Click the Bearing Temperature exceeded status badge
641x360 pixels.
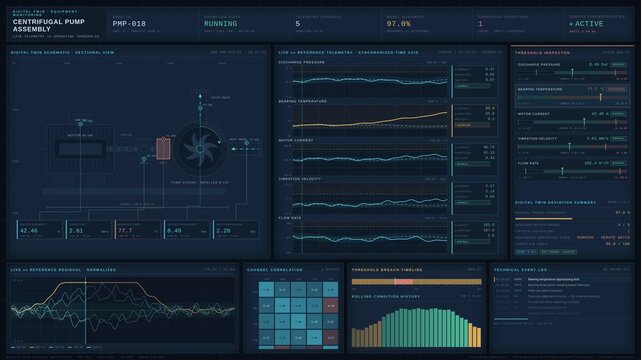616,89
